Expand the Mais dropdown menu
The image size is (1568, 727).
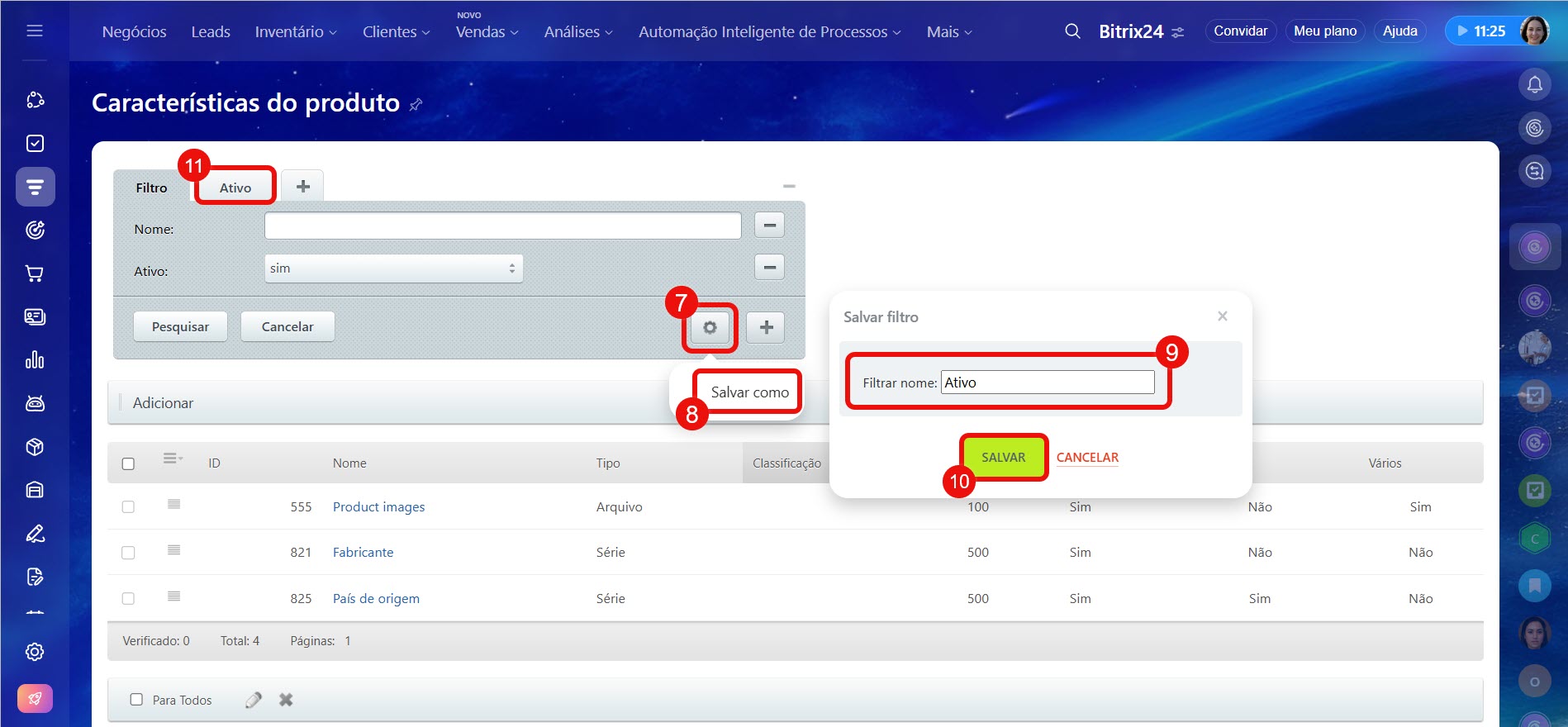[948, 31]
